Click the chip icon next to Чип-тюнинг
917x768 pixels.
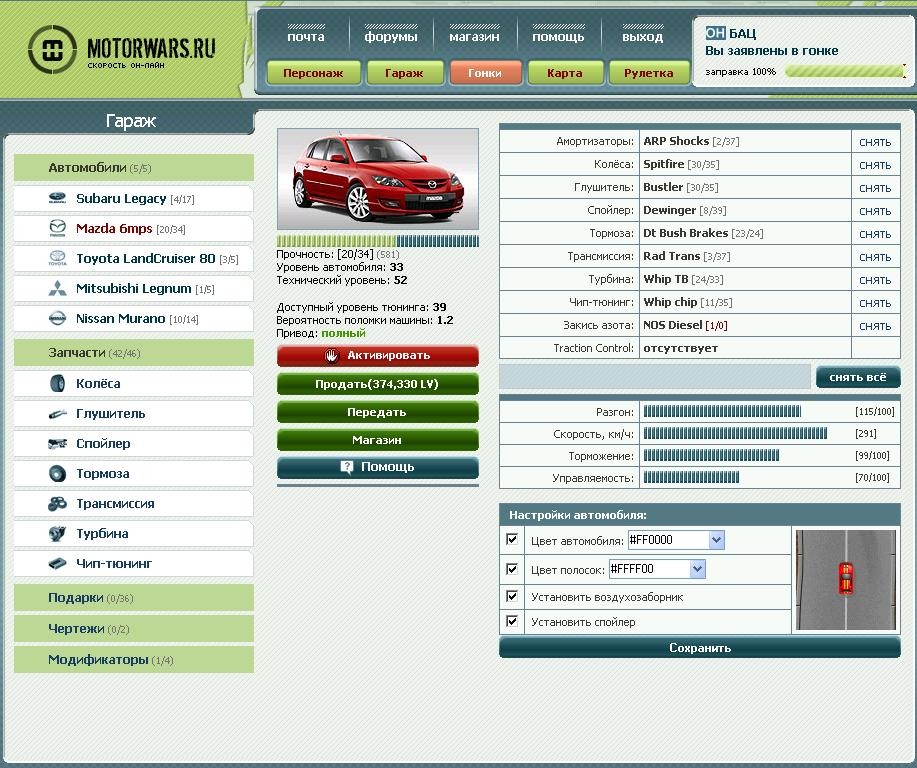tap(57, 563)
